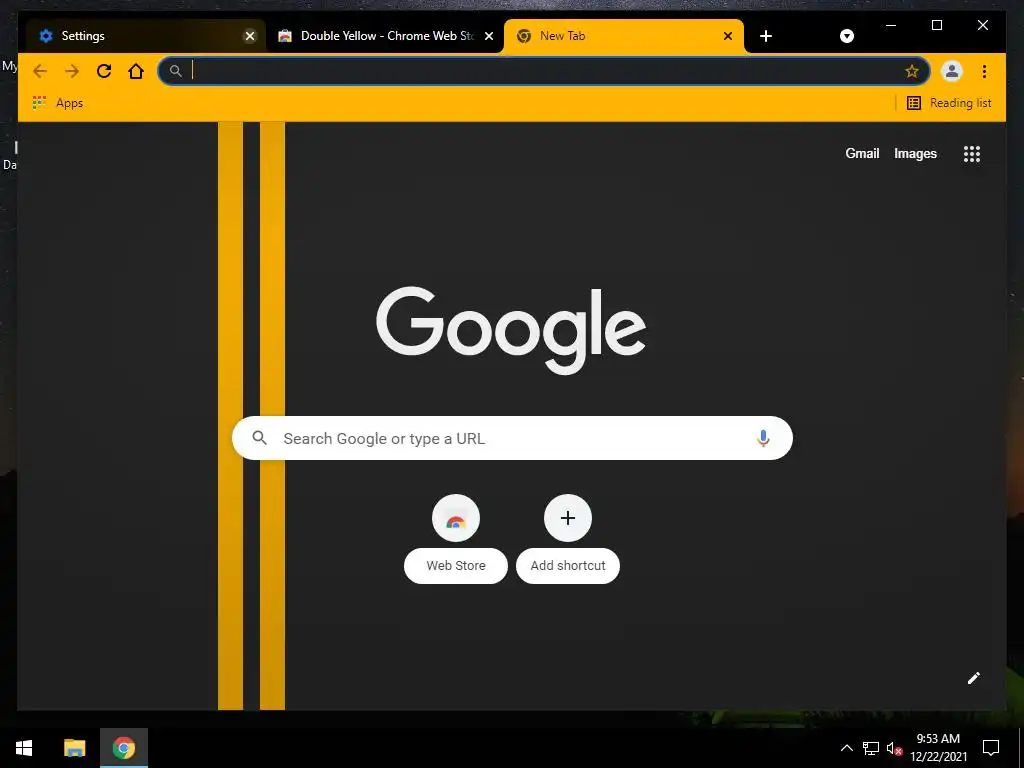Open a new tab with plus button

[766, 36]
